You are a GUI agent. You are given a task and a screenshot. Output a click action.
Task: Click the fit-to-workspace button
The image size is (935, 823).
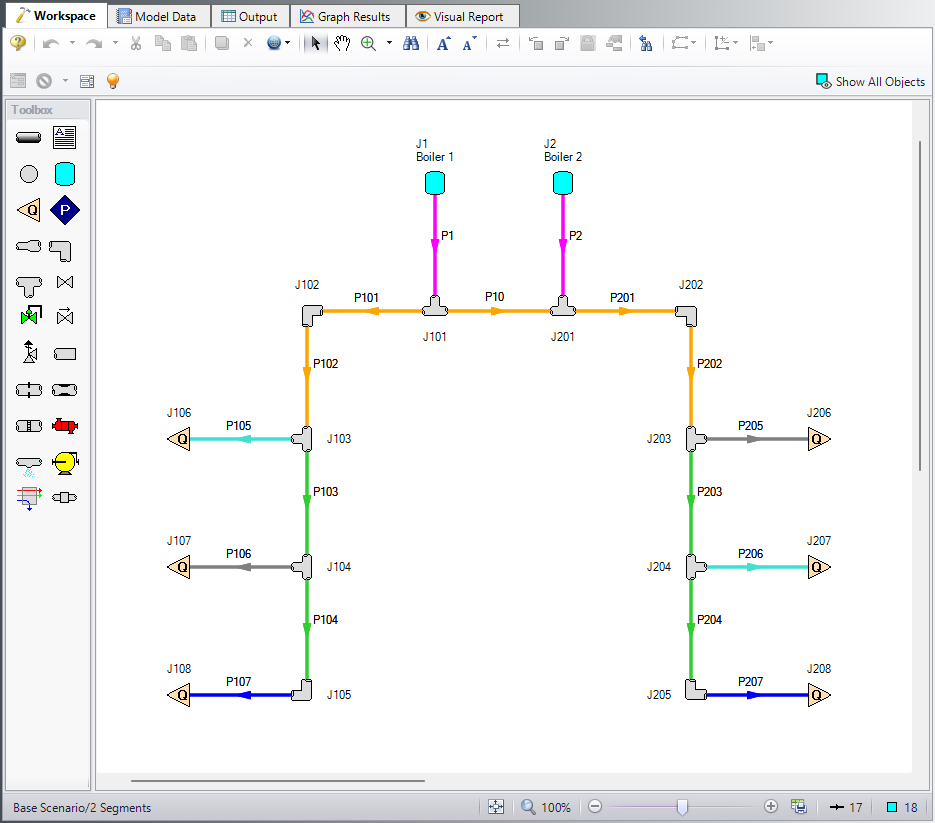[x=495, y=806]
